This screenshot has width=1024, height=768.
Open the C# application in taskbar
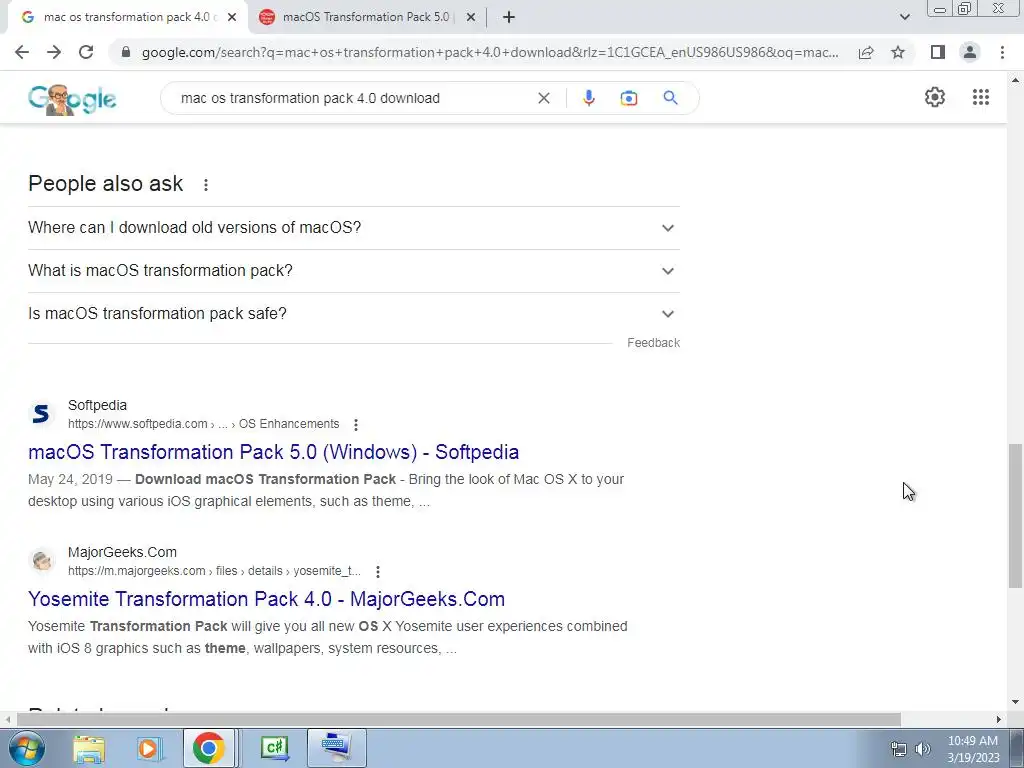coord(274,748)
